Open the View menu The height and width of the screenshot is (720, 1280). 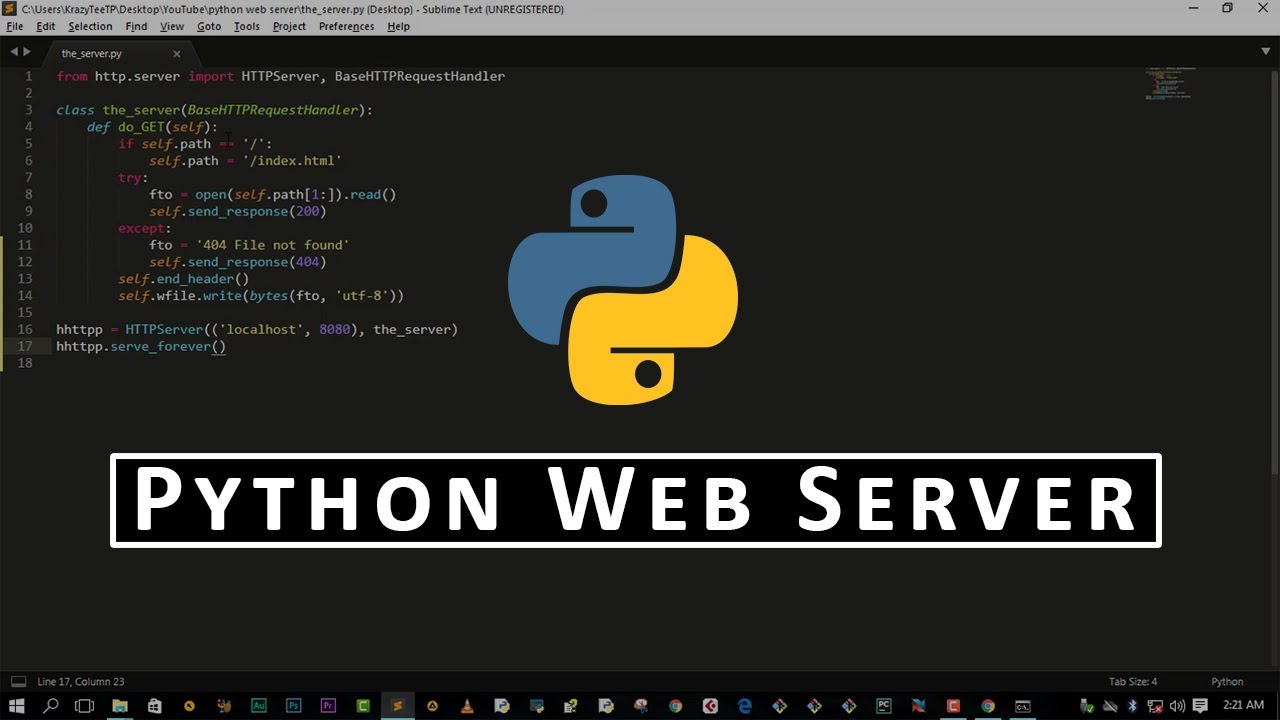[172, 26]
